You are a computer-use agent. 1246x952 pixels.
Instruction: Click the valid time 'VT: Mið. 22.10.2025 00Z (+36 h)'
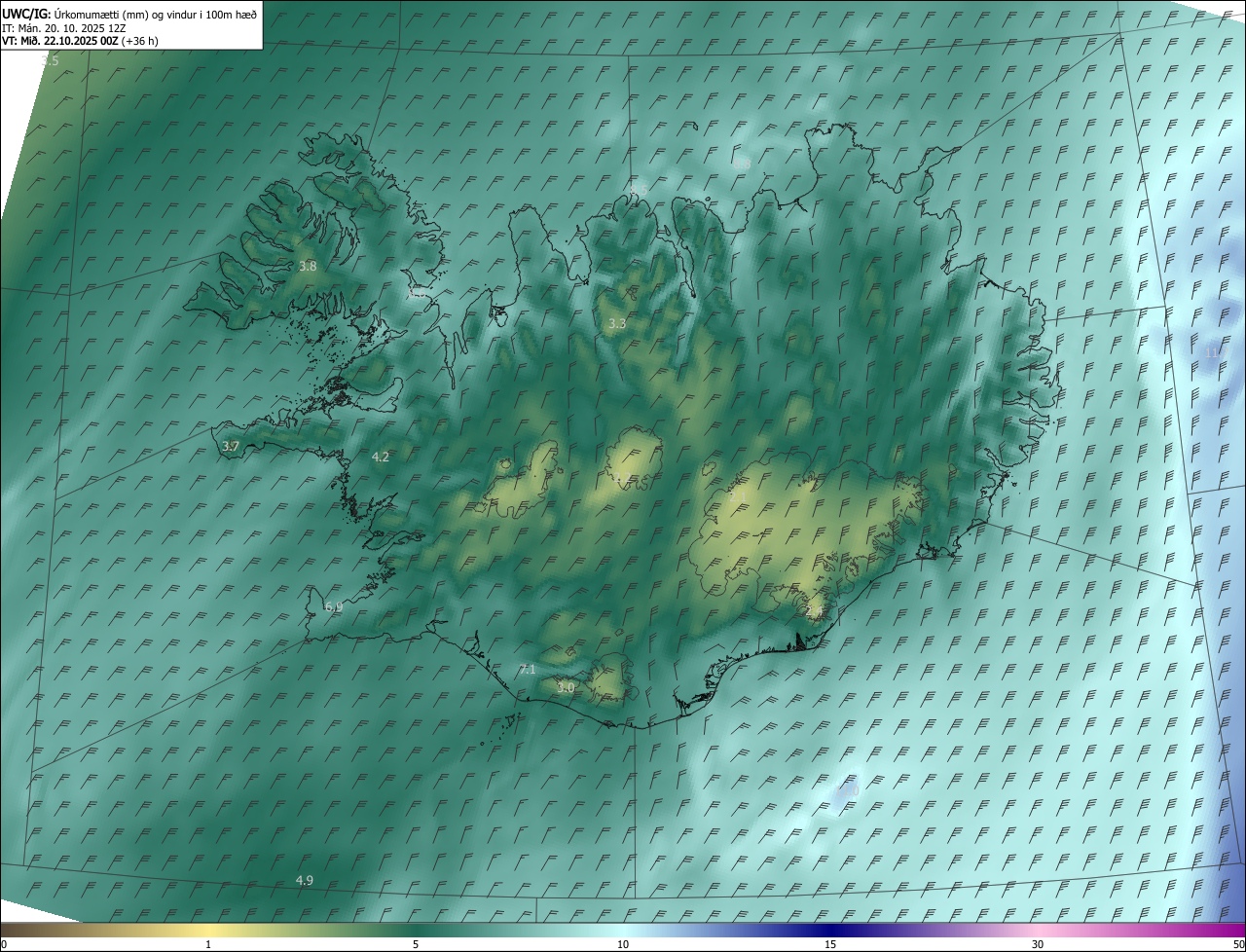point(80,41)
